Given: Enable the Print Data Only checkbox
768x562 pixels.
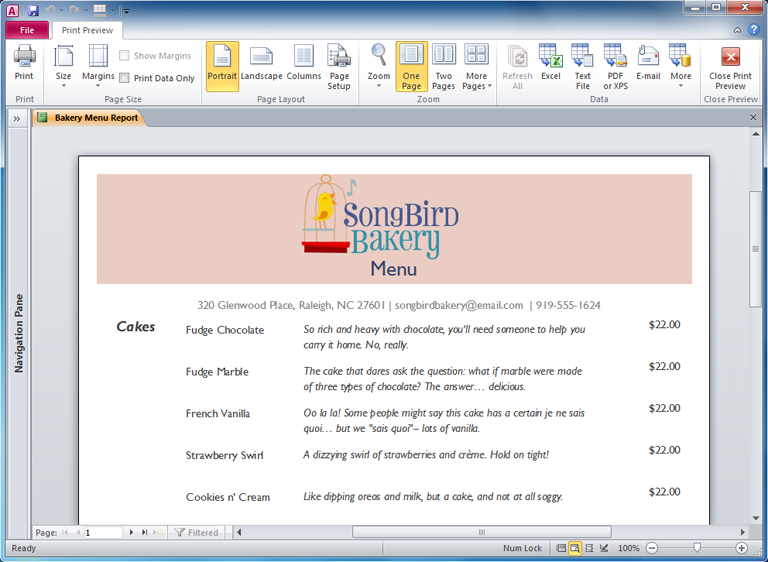Looking at the screenshot, I should click(125, 78).
